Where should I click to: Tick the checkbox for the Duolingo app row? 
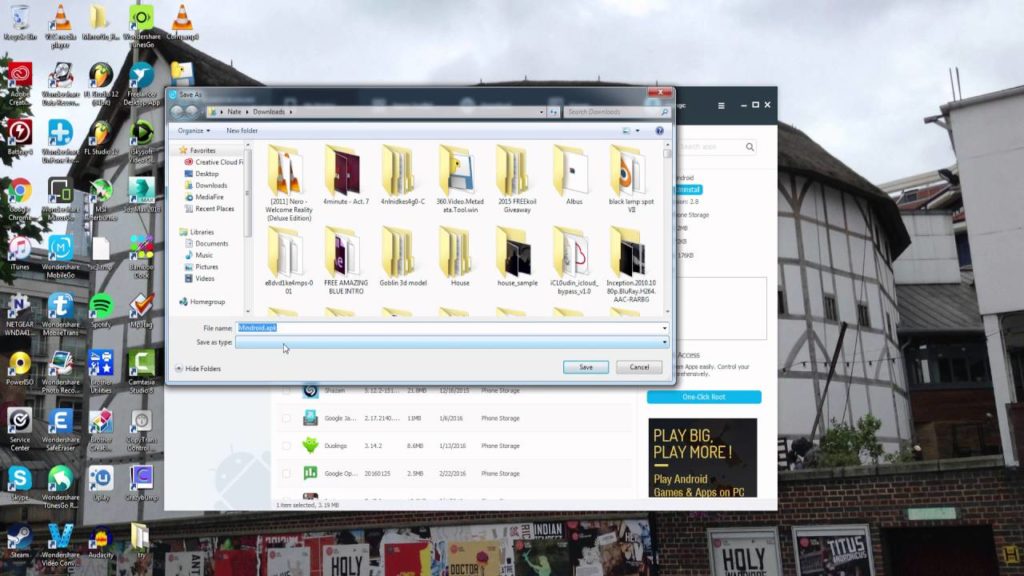(286, 446)
